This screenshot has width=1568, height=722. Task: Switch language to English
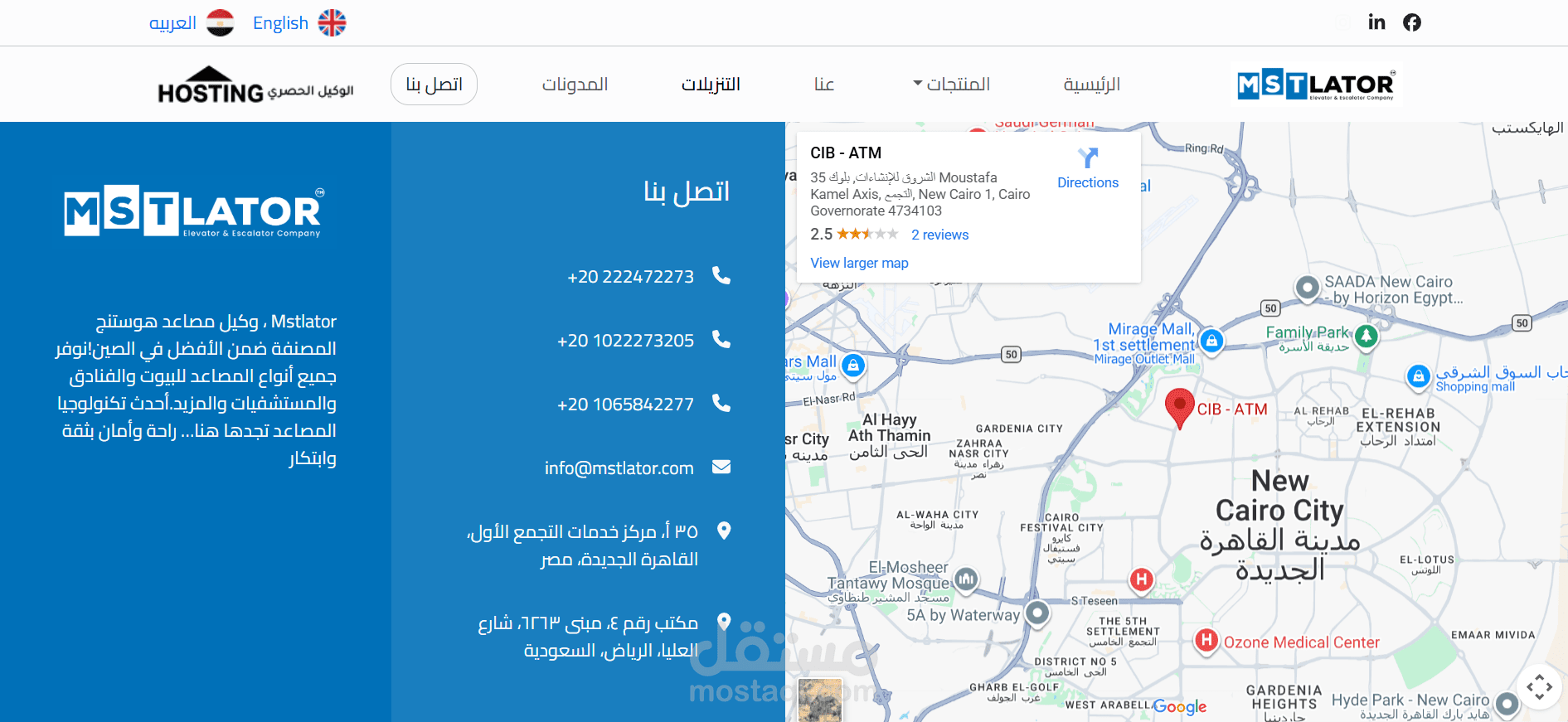coord(280,23)
